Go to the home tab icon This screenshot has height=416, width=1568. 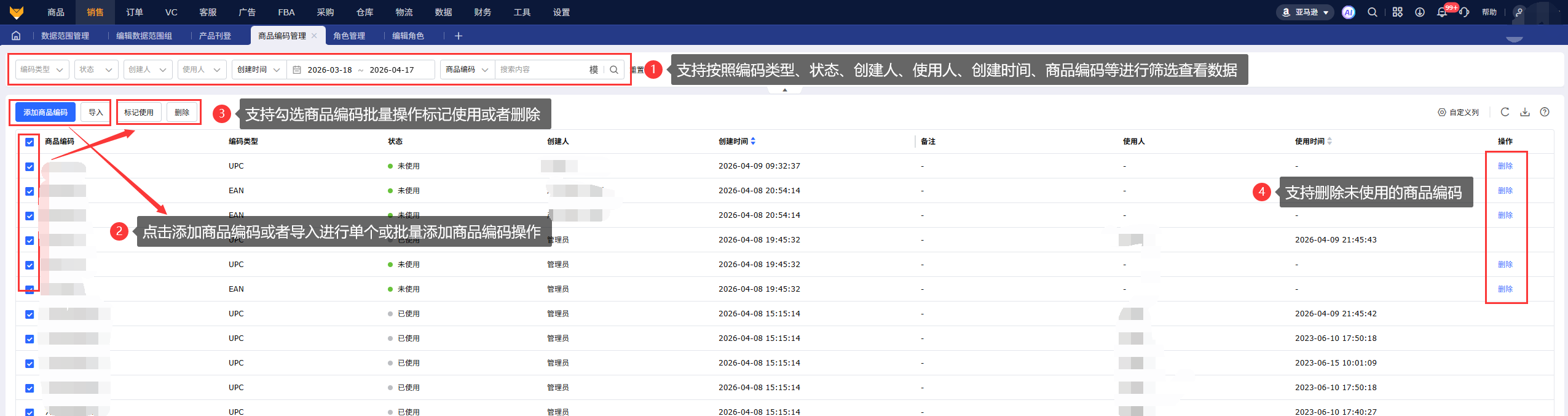click(x=16, y=36)
